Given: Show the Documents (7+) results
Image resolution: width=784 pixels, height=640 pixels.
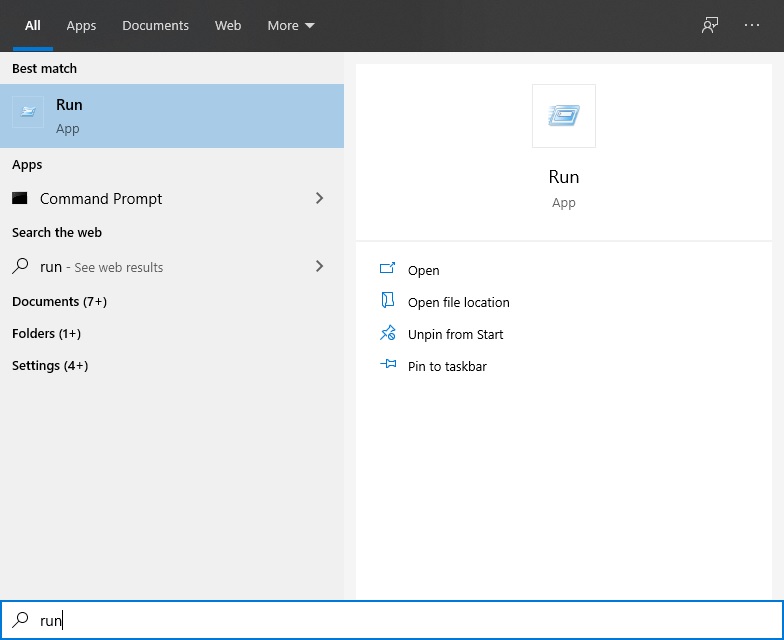Looking at the screenshot, I should tap(59, 301).
